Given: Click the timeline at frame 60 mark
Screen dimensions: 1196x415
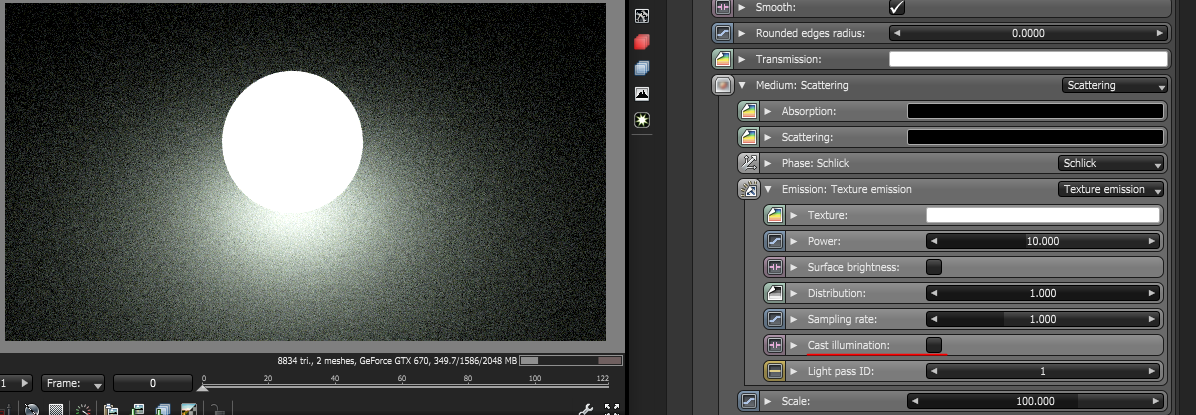Looking at the screenshot, I should (x=401, y=381).
